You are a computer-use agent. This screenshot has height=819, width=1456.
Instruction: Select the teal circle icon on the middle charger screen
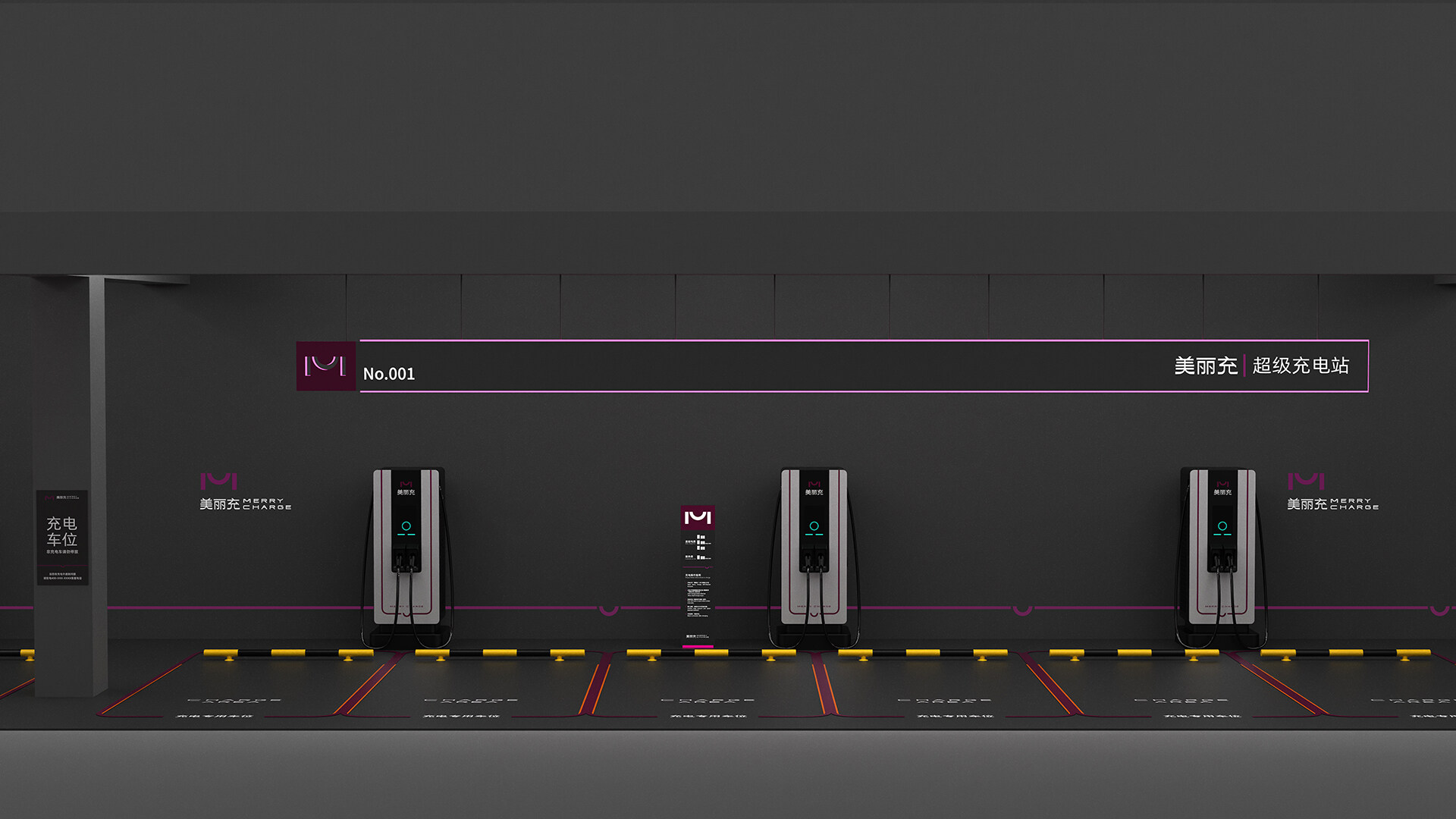tap(815, 524)
